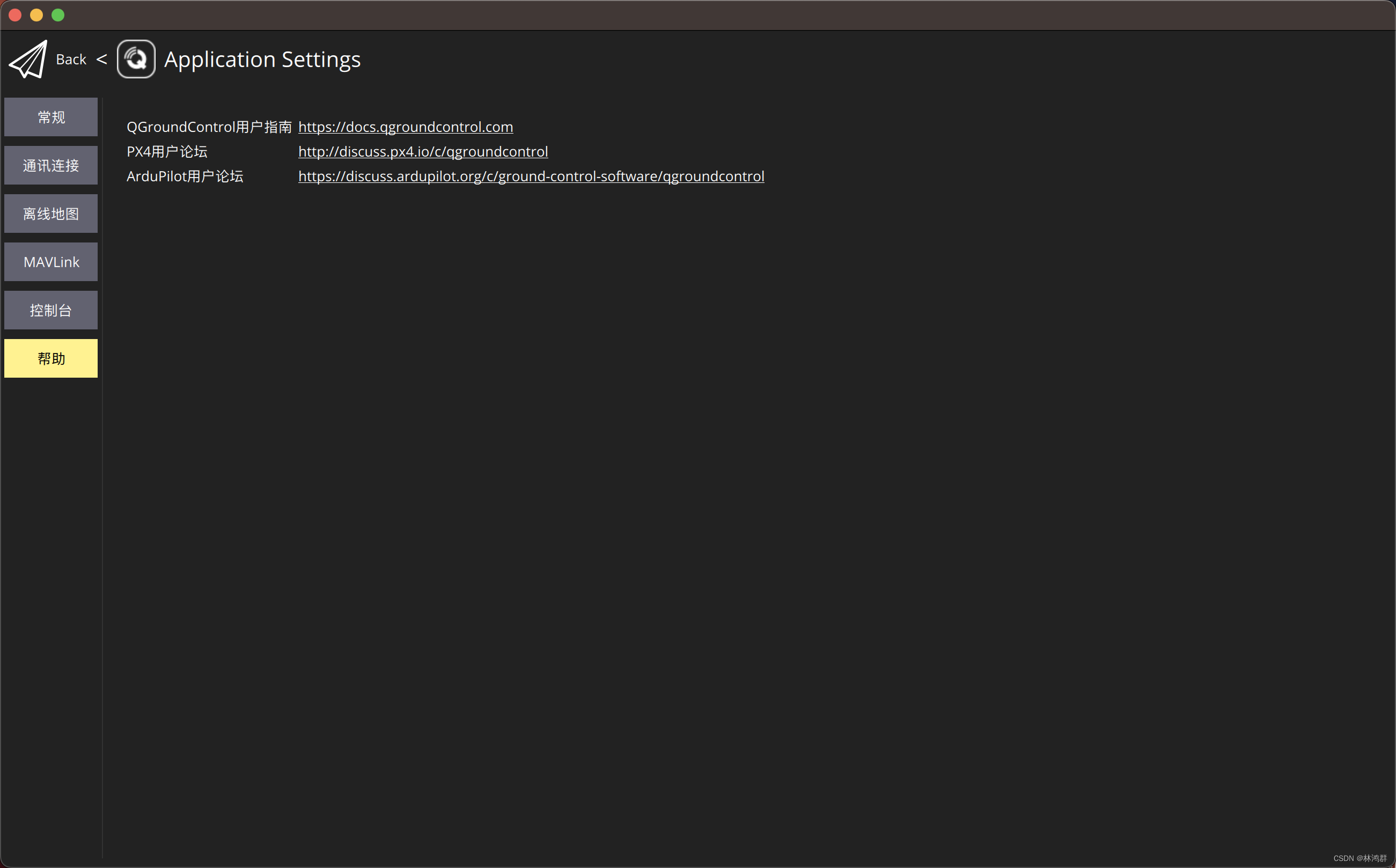Click the QGroundControl用户指南 label
Viewport: 1396px width, 868px height.
(209, 127)
